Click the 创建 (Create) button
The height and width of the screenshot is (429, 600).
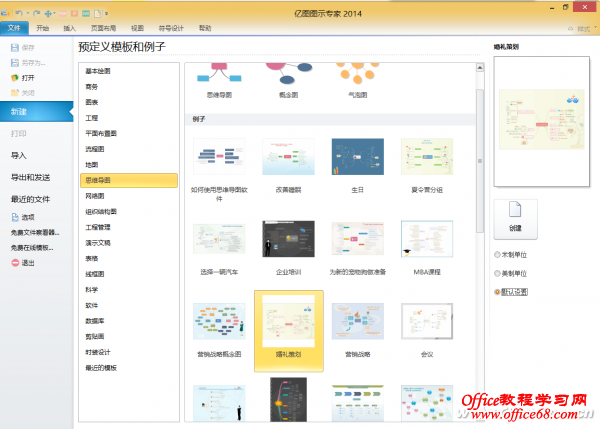click(x=515, y=219)
